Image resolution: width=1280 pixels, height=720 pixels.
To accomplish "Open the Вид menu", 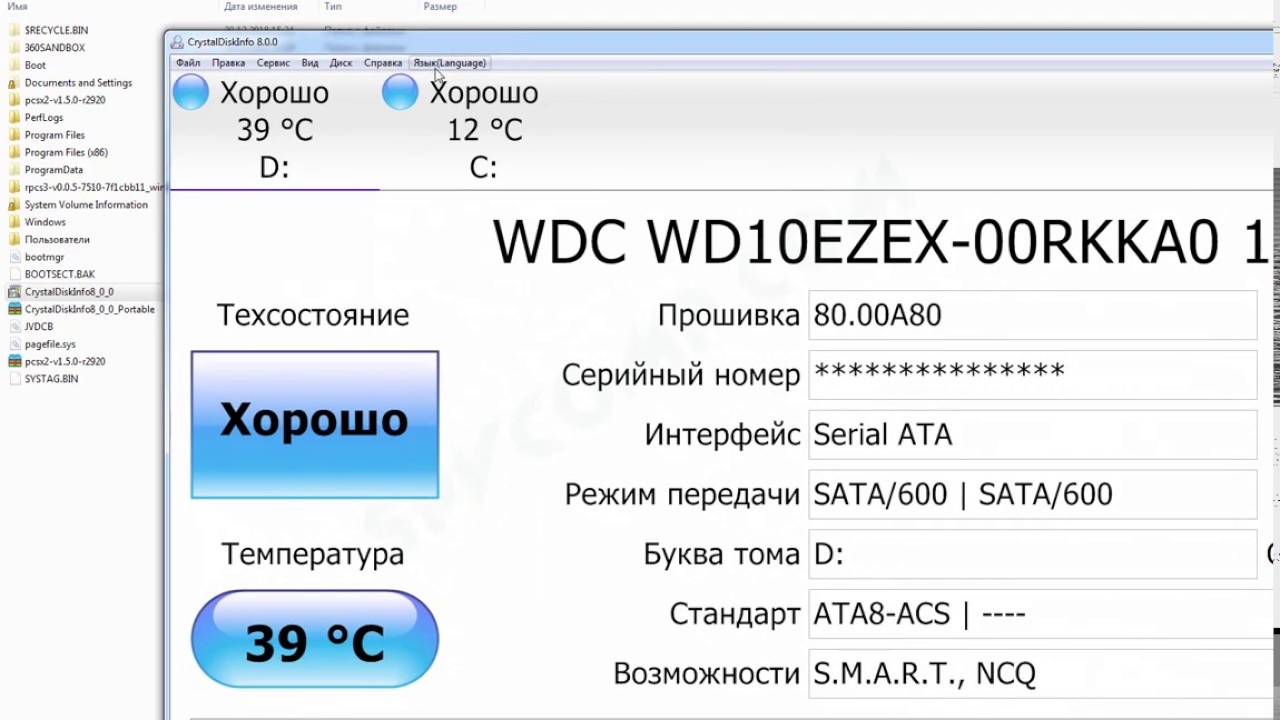I will 310,63.
